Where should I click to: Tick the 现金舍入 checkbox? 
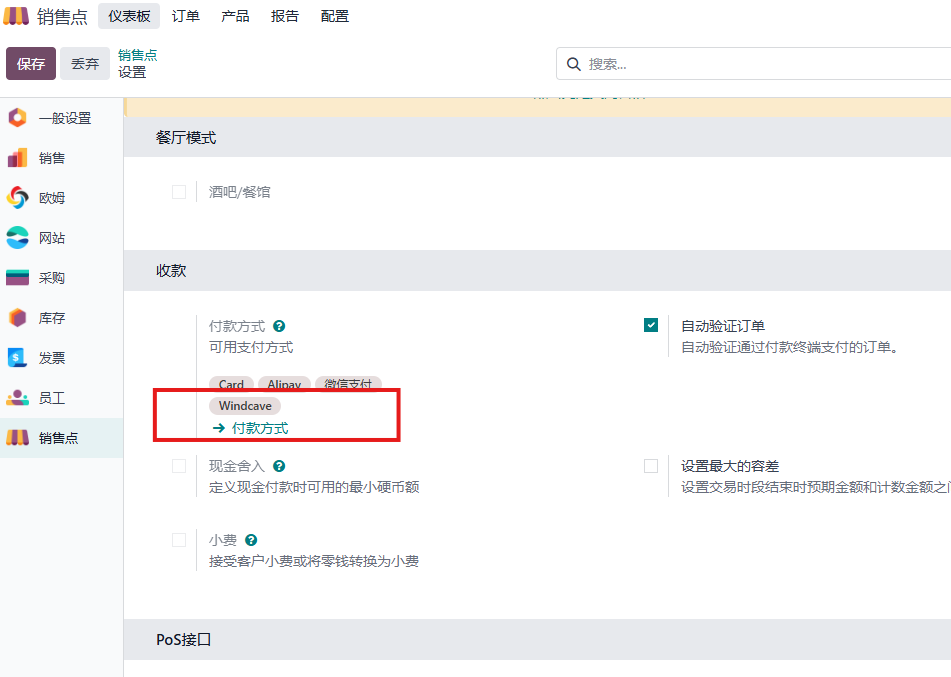tap(179, 466)
